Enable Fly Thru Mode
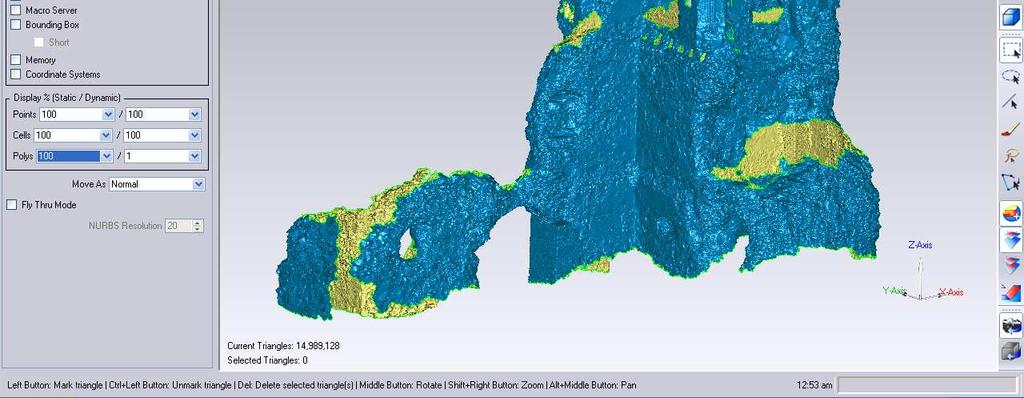Viewport: 1024px width, 398px height. (11, 205)
